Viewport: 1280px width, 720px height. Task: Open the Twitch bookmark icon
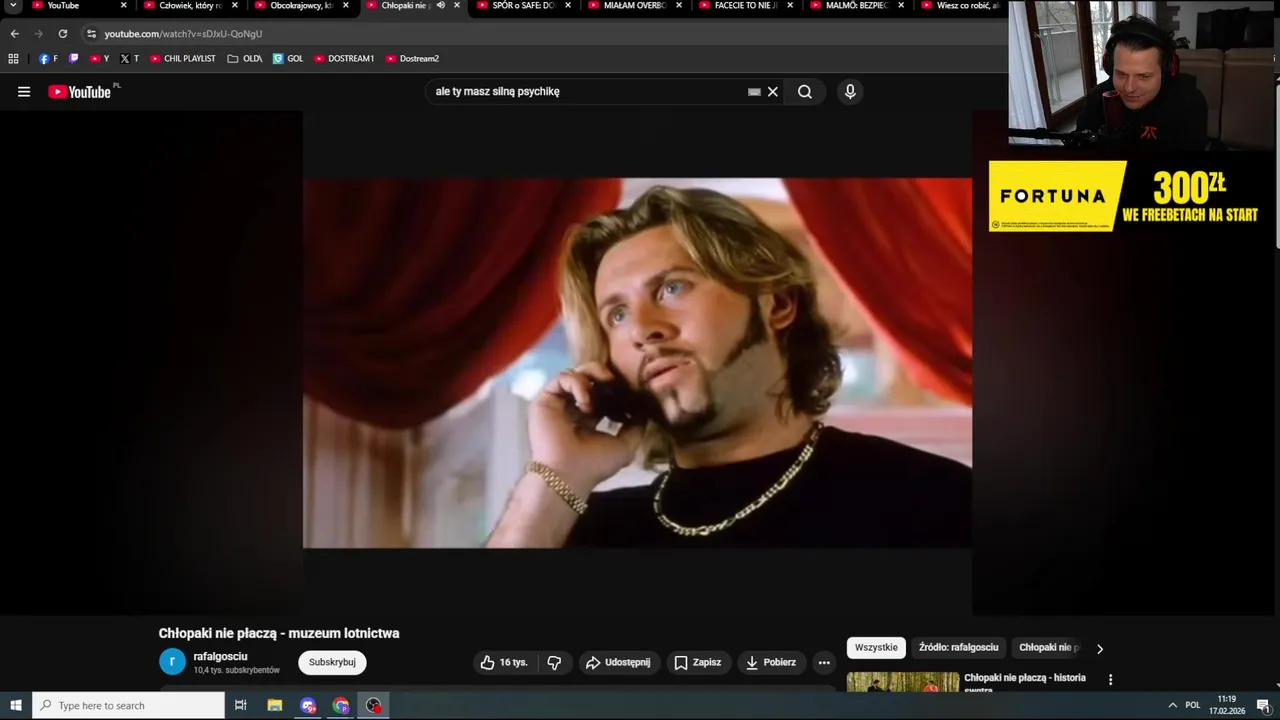(73, 58)
